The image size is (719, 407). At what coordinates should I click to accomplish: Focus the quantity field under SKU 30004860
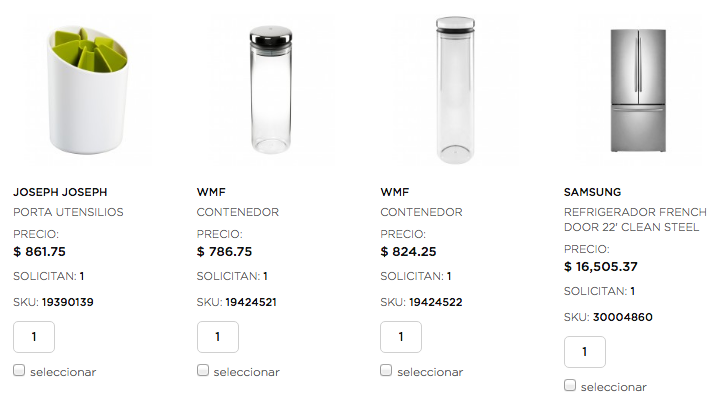585,352
